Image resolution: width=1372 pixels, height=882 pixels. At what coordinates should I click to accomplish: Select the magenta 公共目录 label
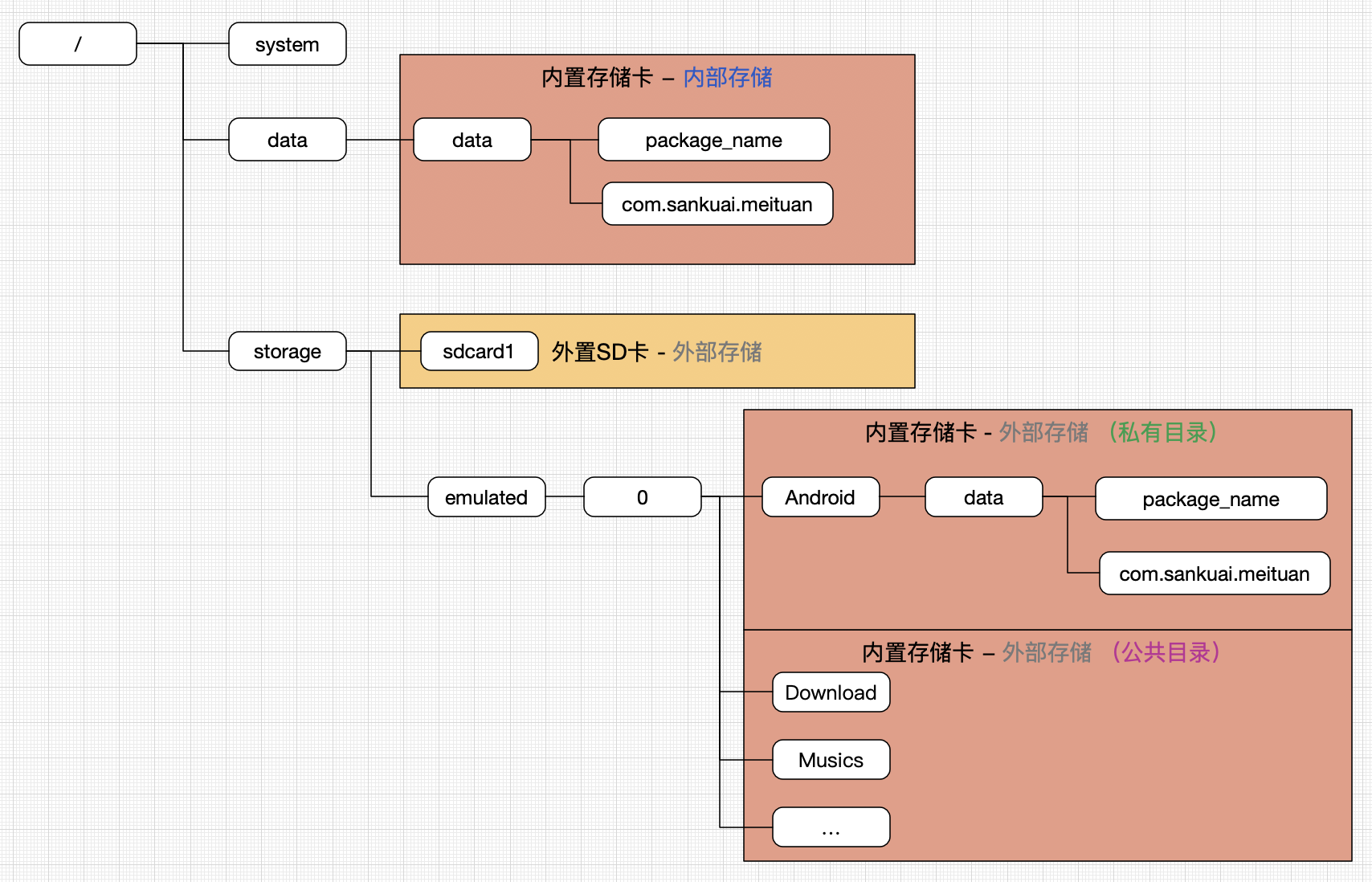coord(1166,652)
